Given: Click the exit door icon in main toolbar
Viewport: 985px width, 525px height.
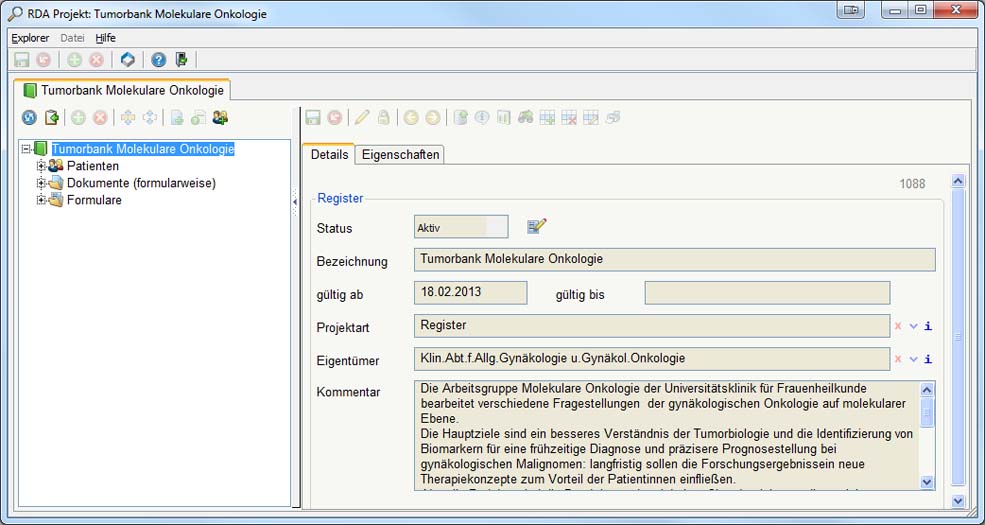Looking at the screenshot, I should [x=181, y=60].
